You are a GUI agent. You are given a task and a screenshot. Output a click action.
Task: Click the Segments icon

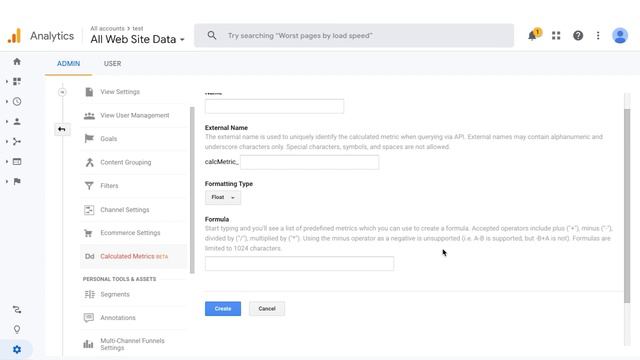point(89,294)
